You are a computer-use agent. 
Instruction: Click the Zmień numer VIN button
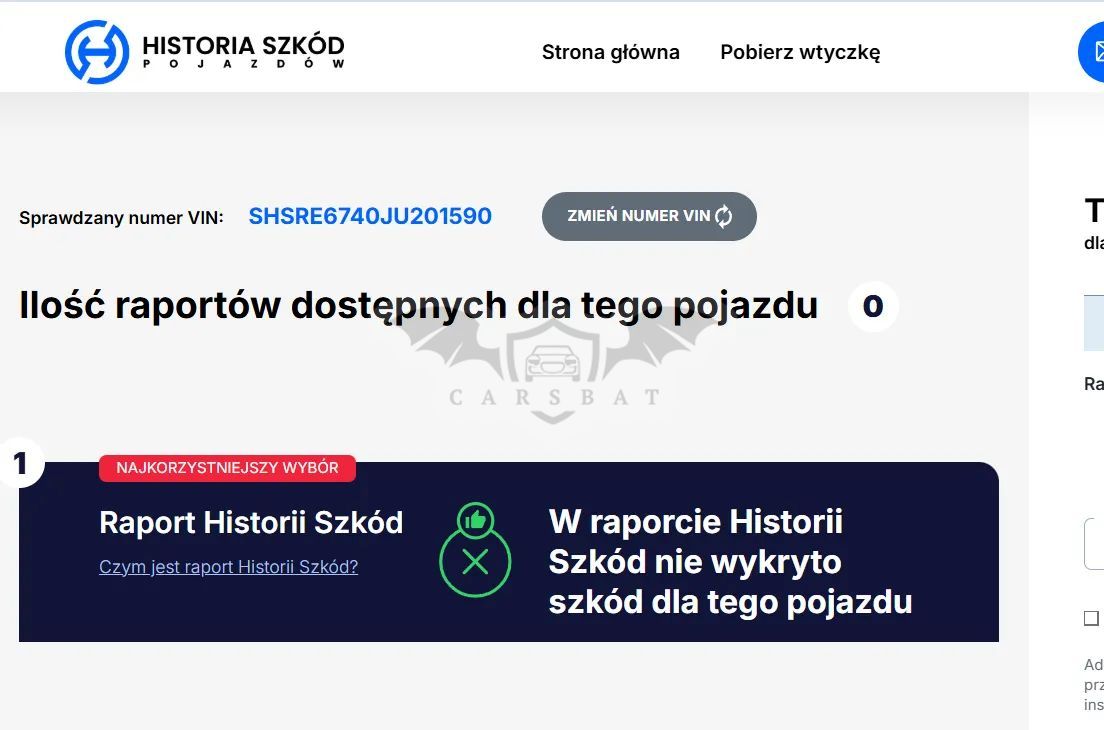pos(649,216)
